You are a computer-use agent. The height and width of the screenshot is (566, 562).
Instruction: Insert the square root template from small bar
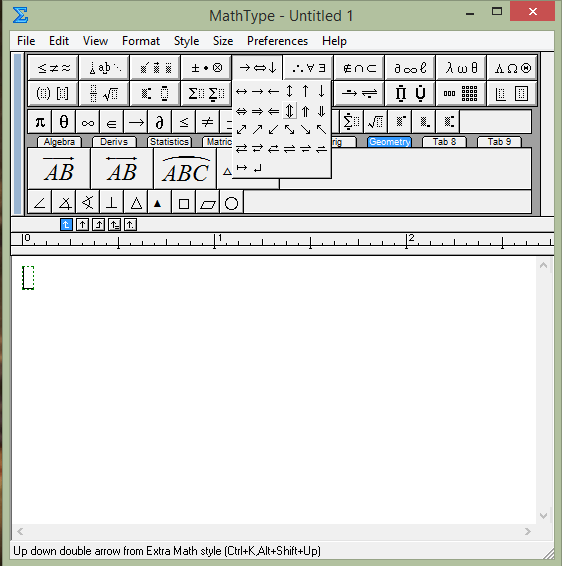pyautogui.click(x=375, y=122)
